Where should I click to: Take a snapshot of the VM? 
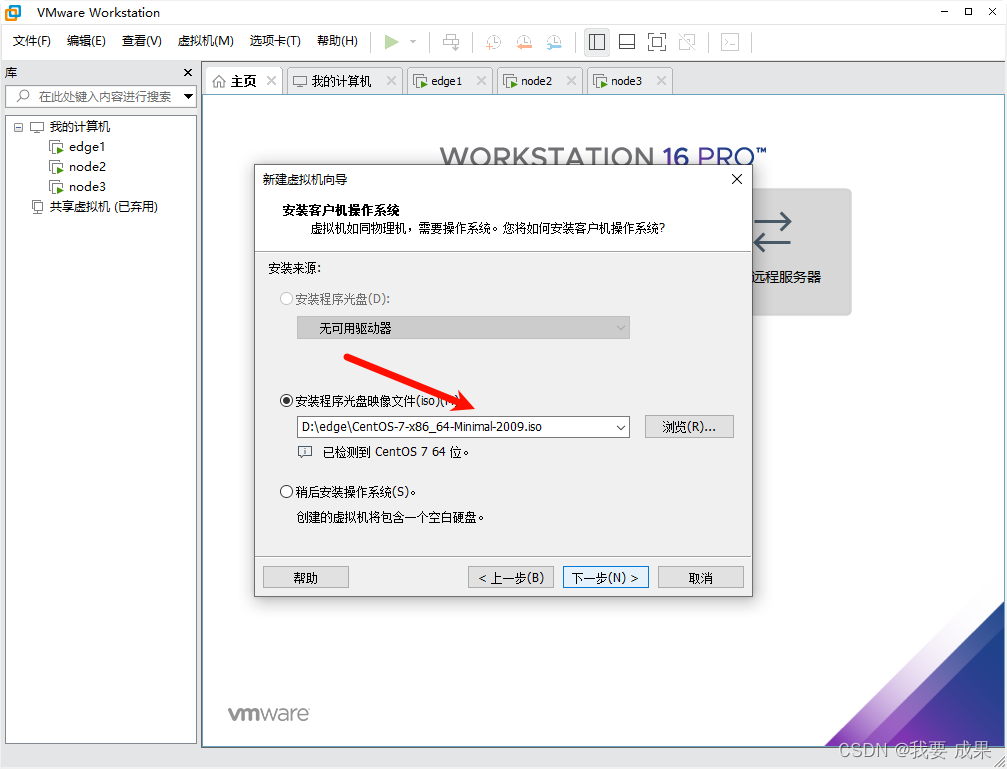click(492, 42)
